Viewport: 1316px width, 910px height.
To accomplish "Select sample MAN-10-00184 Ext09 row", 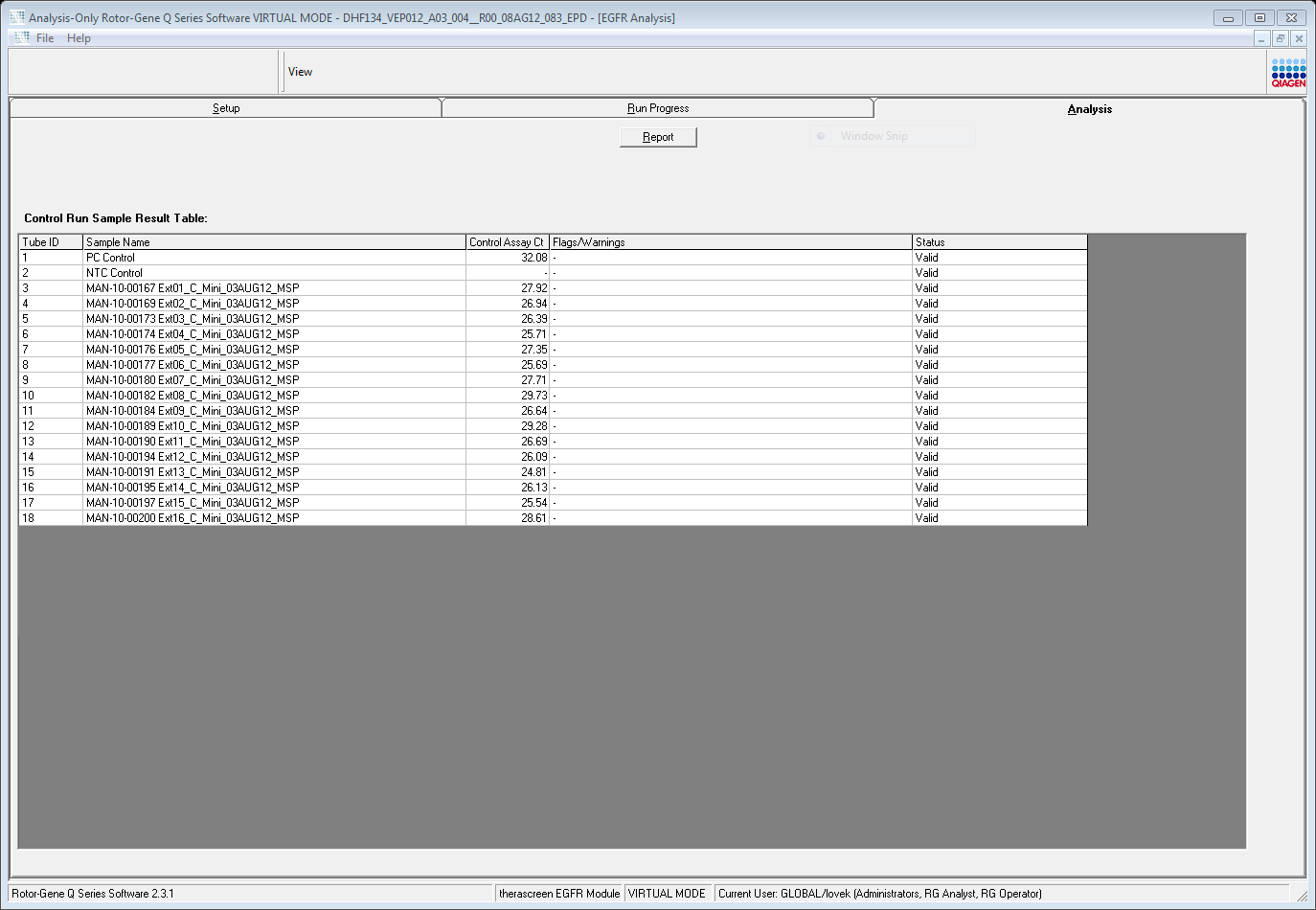I will pos(553,411).
